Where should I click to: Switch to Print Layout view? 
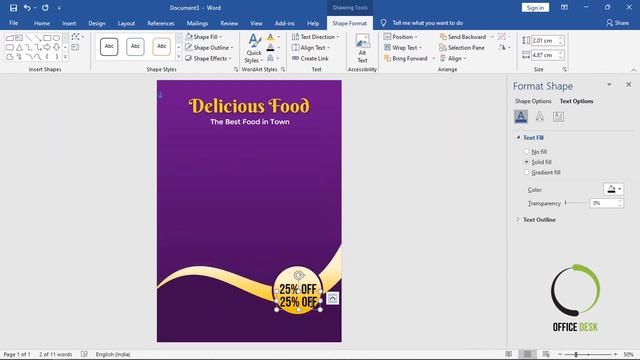click(x=527, y=354)
